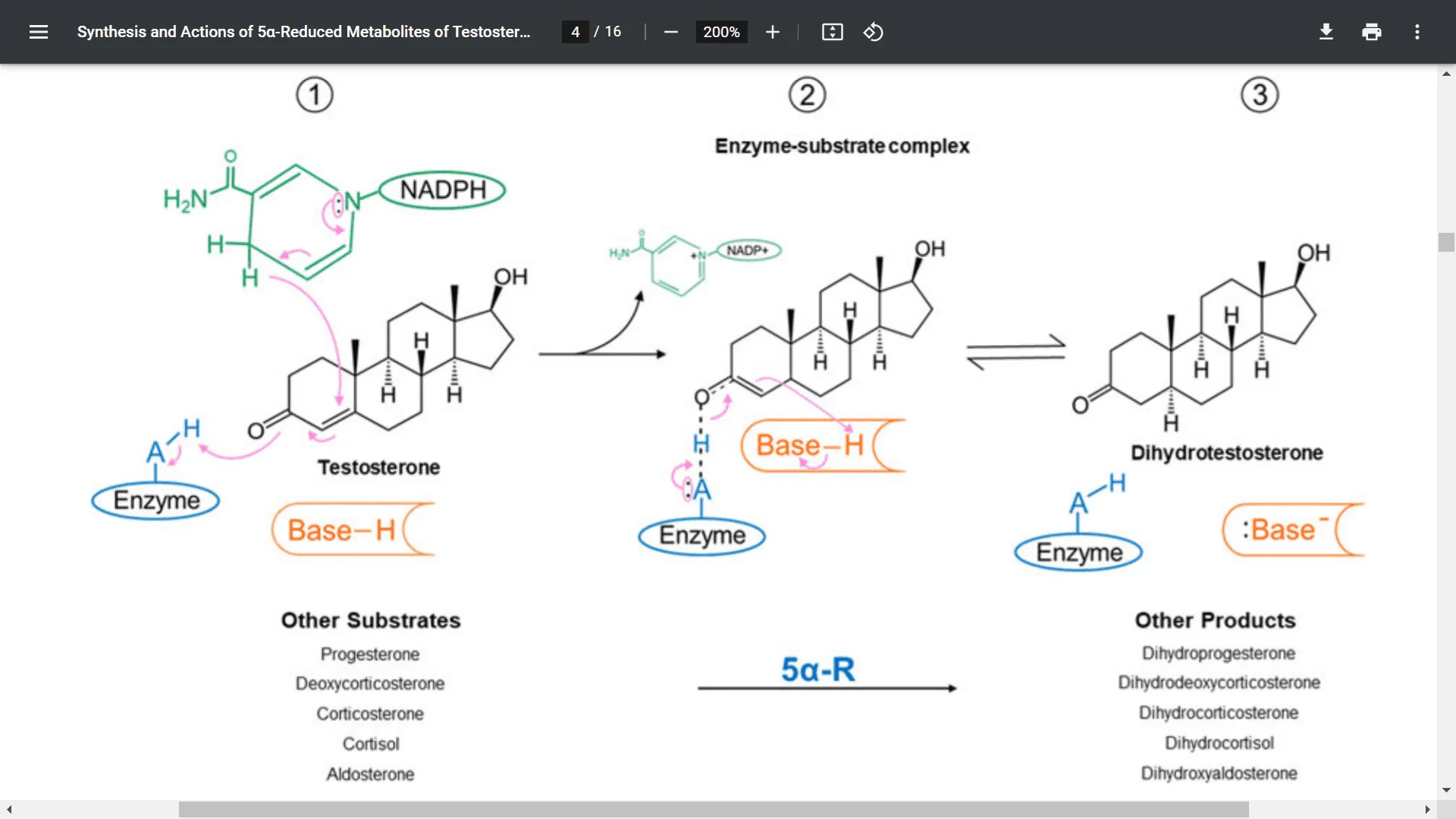Click the vertical scrollbar thumb

pyautogui.click(x=1446, y=243)
